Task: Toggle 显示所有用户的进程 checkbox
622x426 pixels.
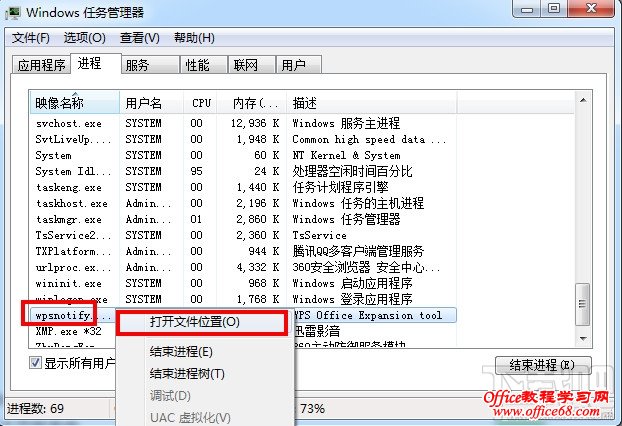Action: point(35,364)
